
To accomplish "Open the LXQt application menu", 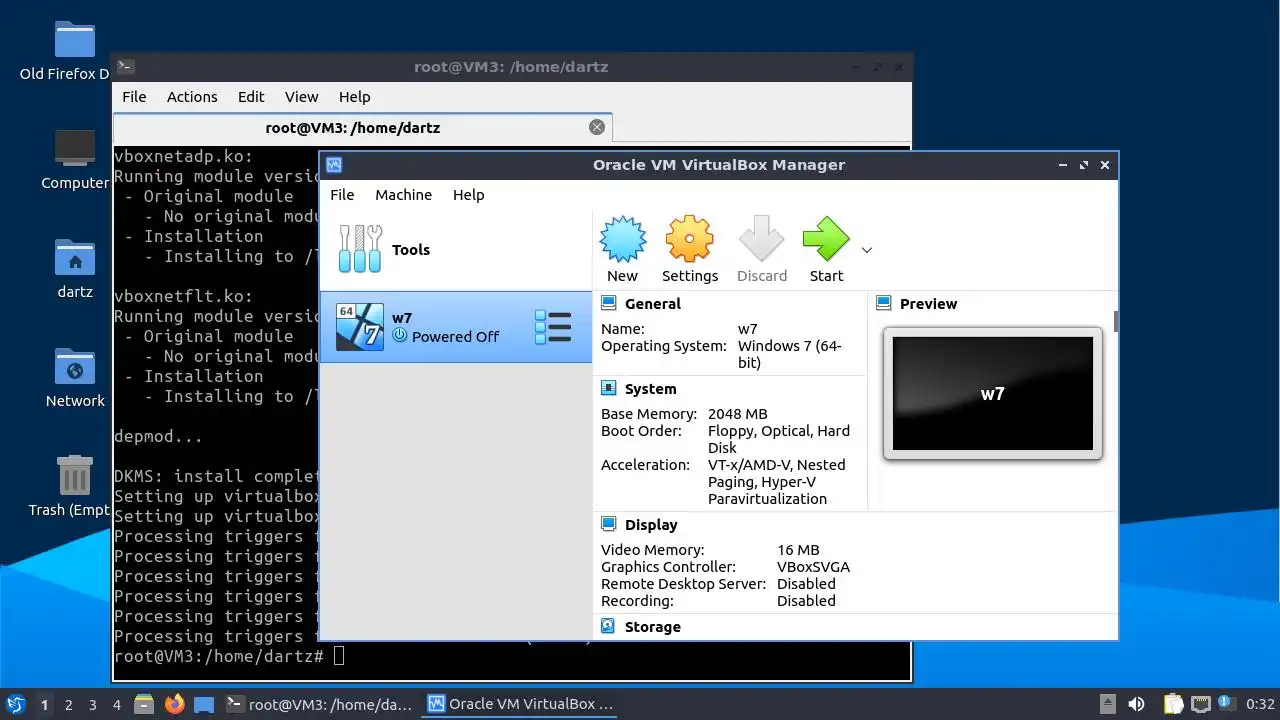I will (15, 704).
